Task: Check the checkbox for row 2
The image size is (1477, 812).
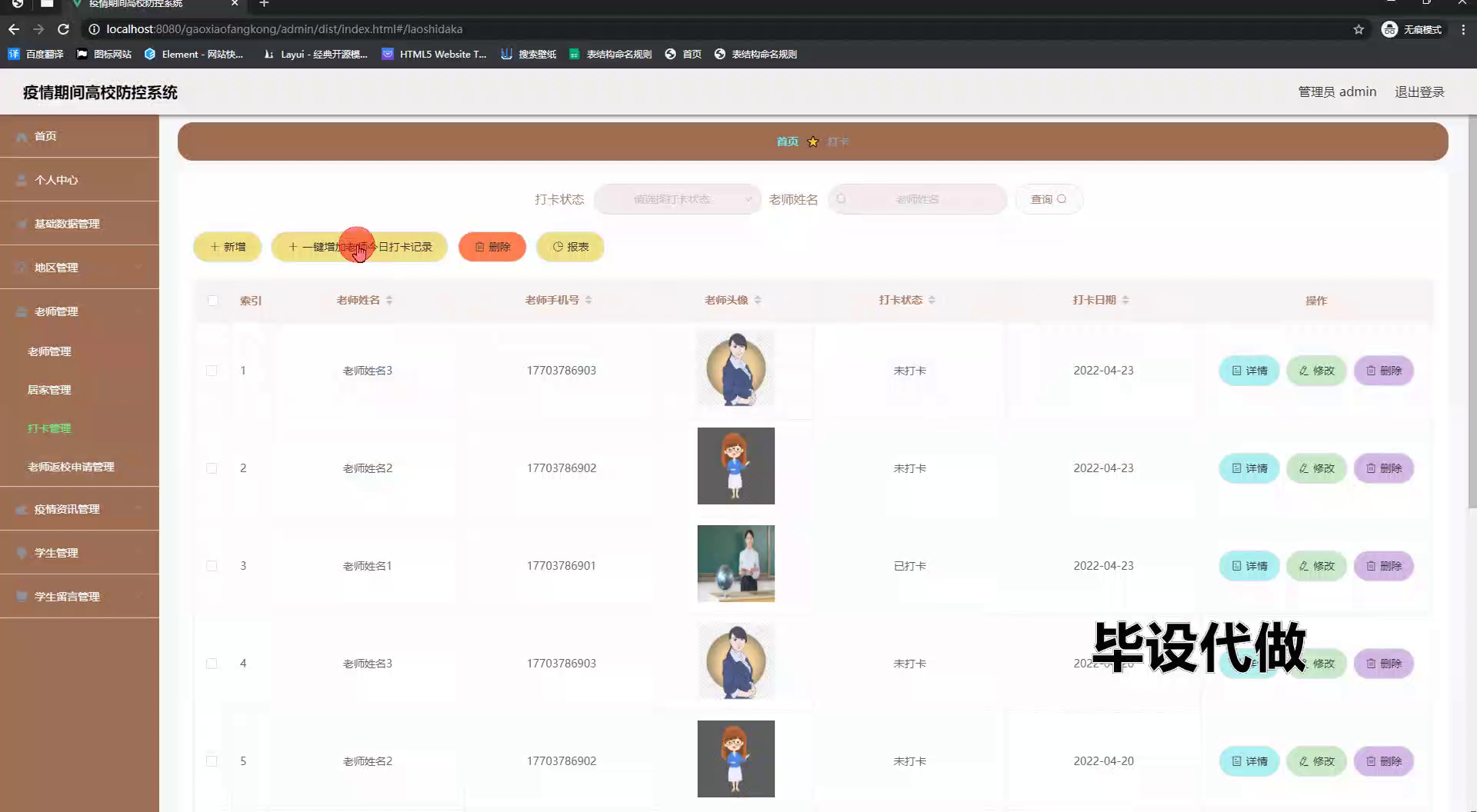Action: tap(212, 468)
